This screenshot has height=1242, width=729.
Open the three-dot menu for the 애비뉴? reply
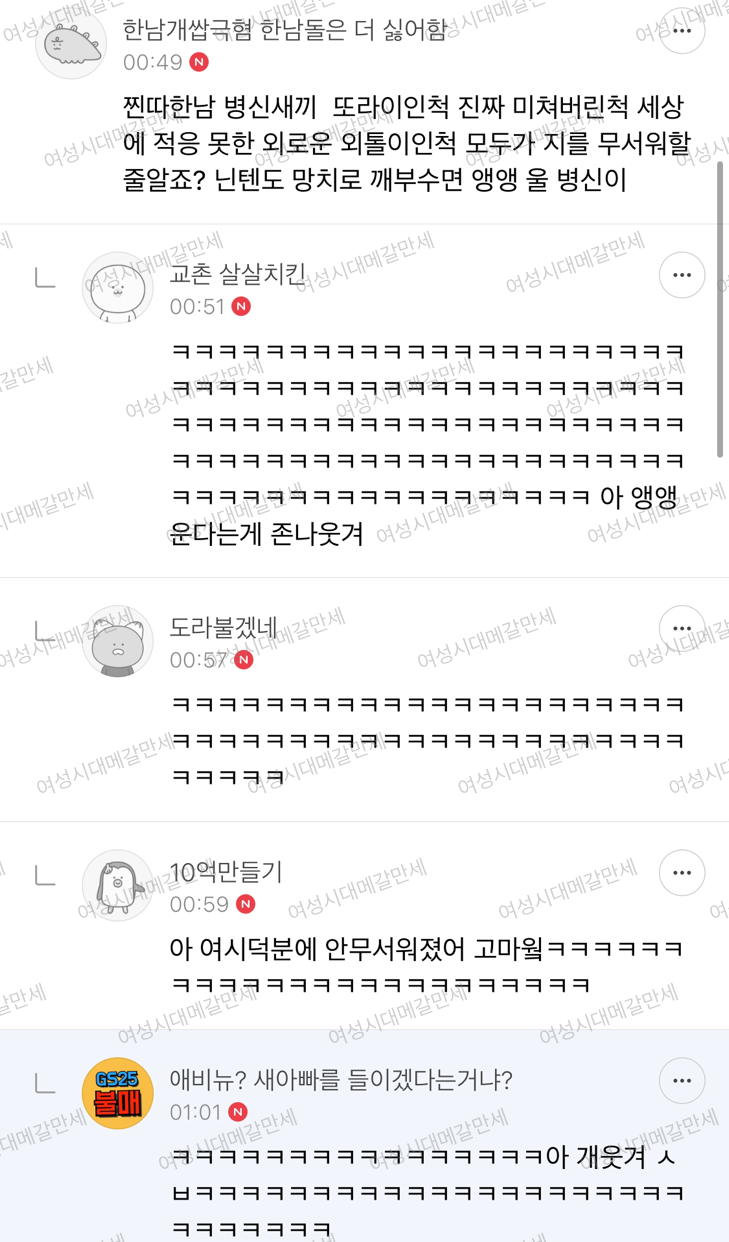[682, 1081]
